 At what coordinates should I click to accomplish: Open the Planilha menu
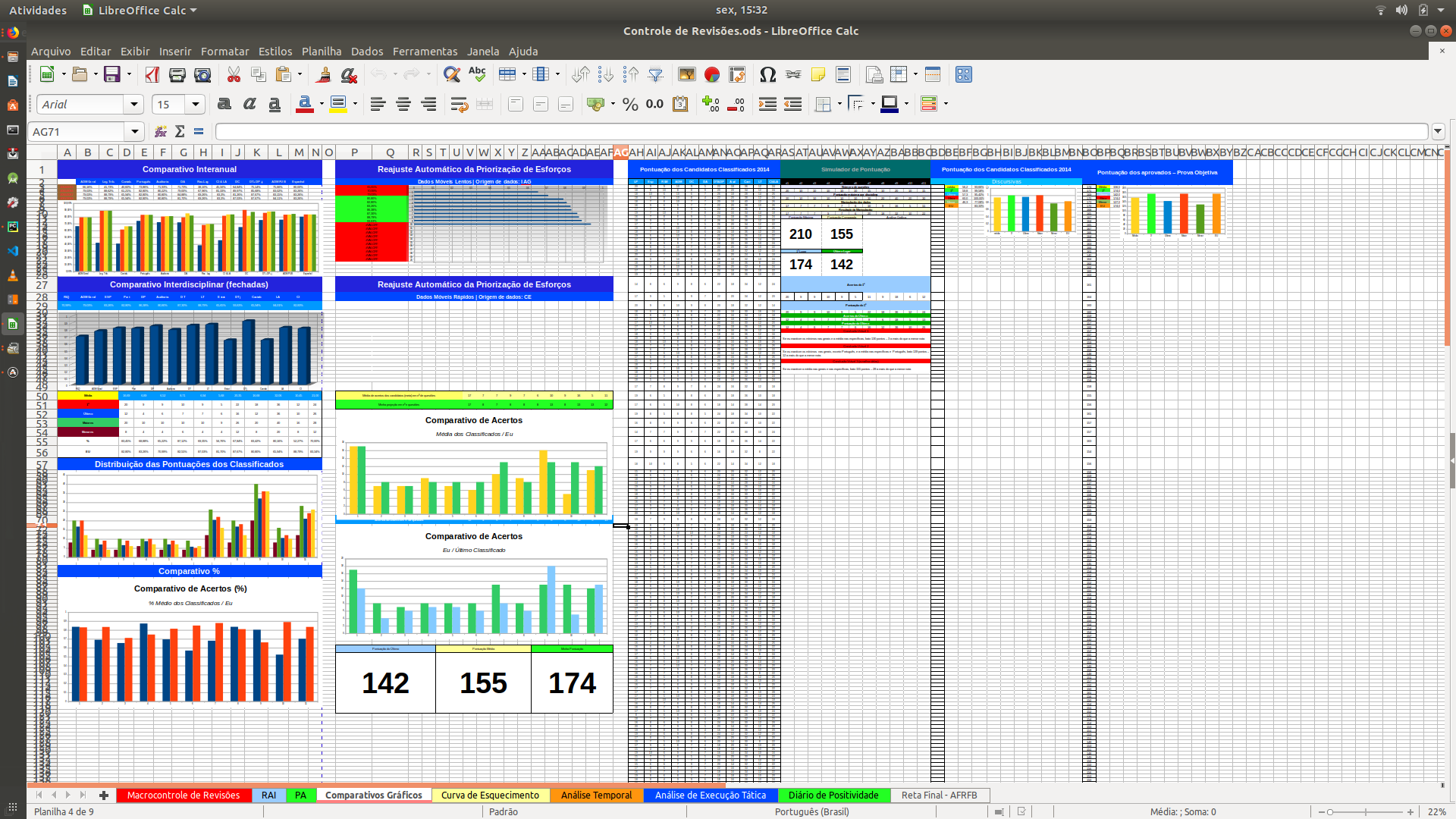click(x=322, y=52)
